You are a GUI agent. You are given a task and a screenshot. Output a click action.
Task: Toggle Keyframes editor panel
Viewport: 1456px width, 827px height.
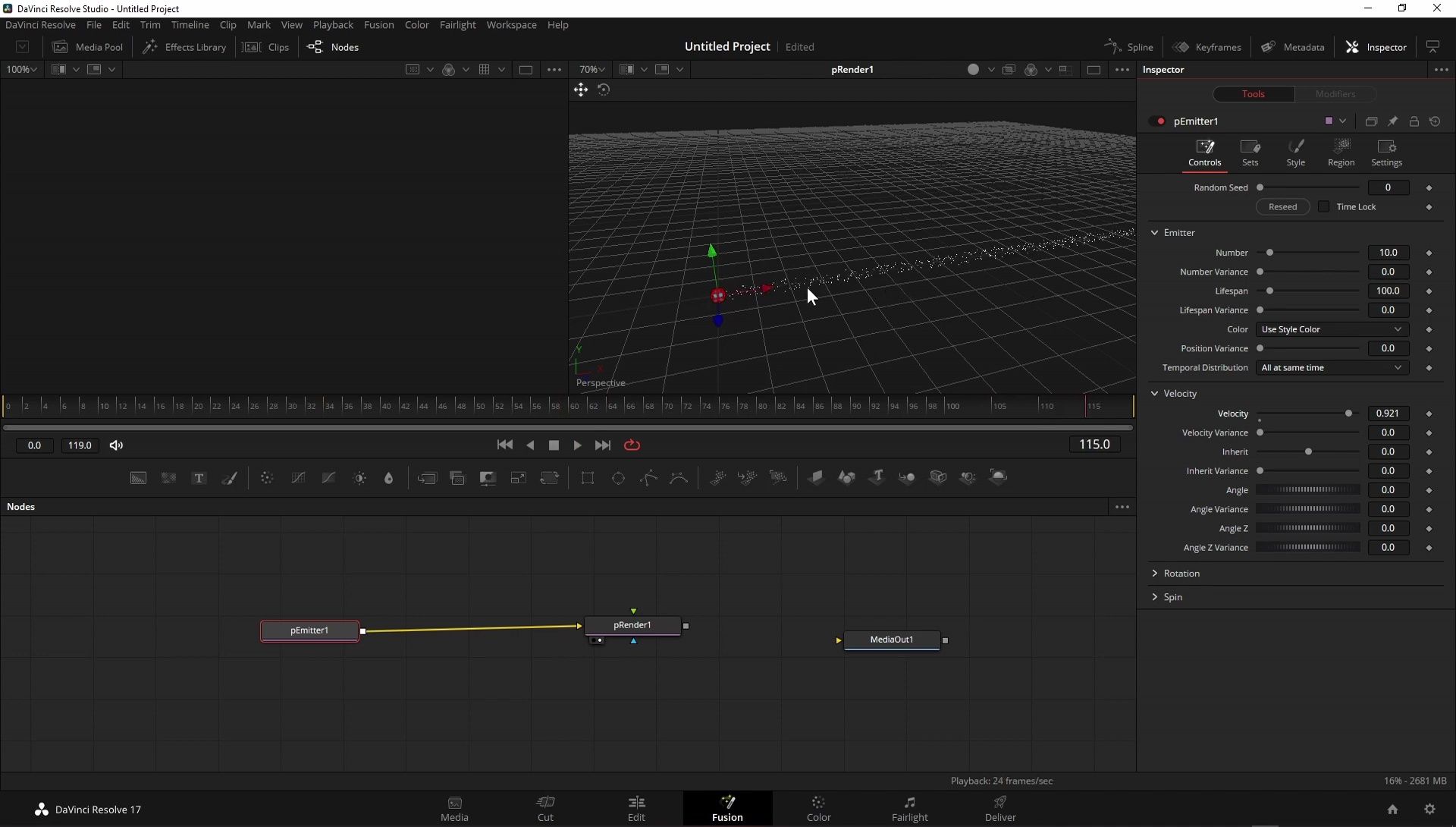pos(1207,47)
